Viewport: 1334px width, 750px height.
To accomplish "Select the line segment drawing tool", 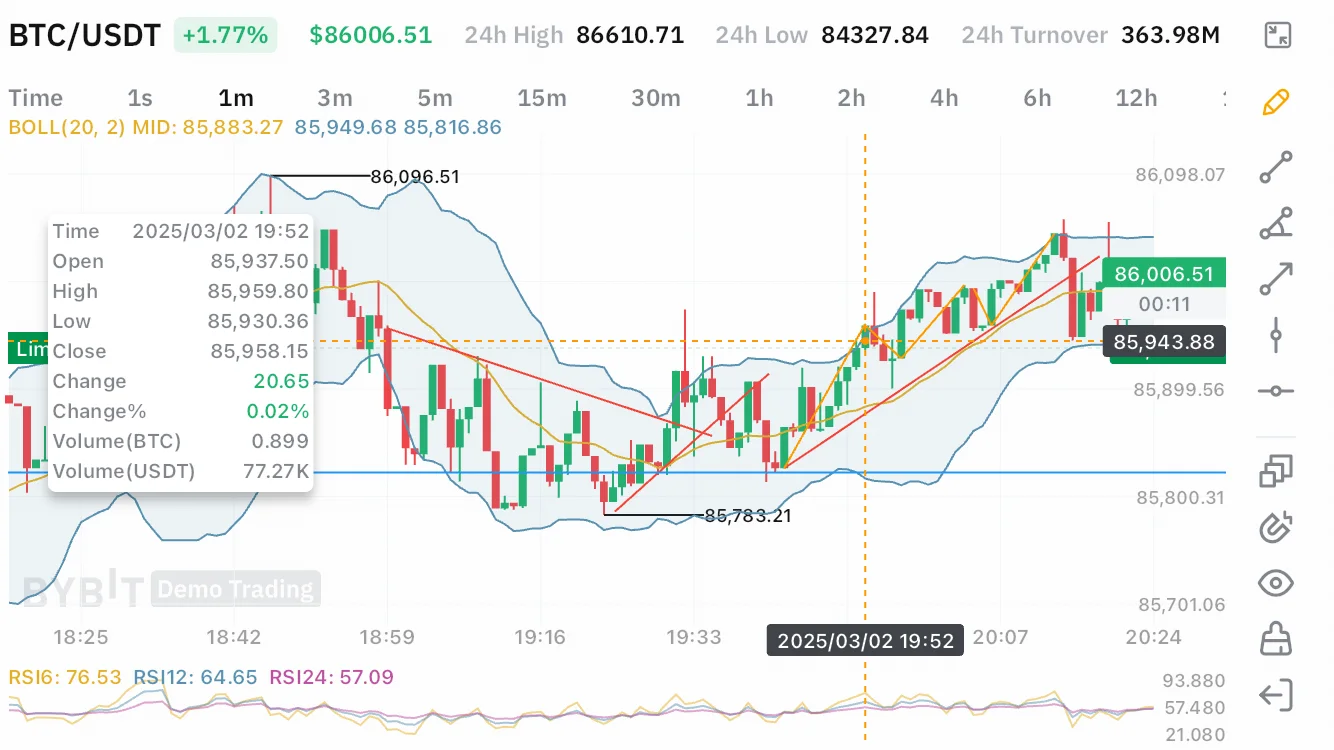I will point(1277,167).
